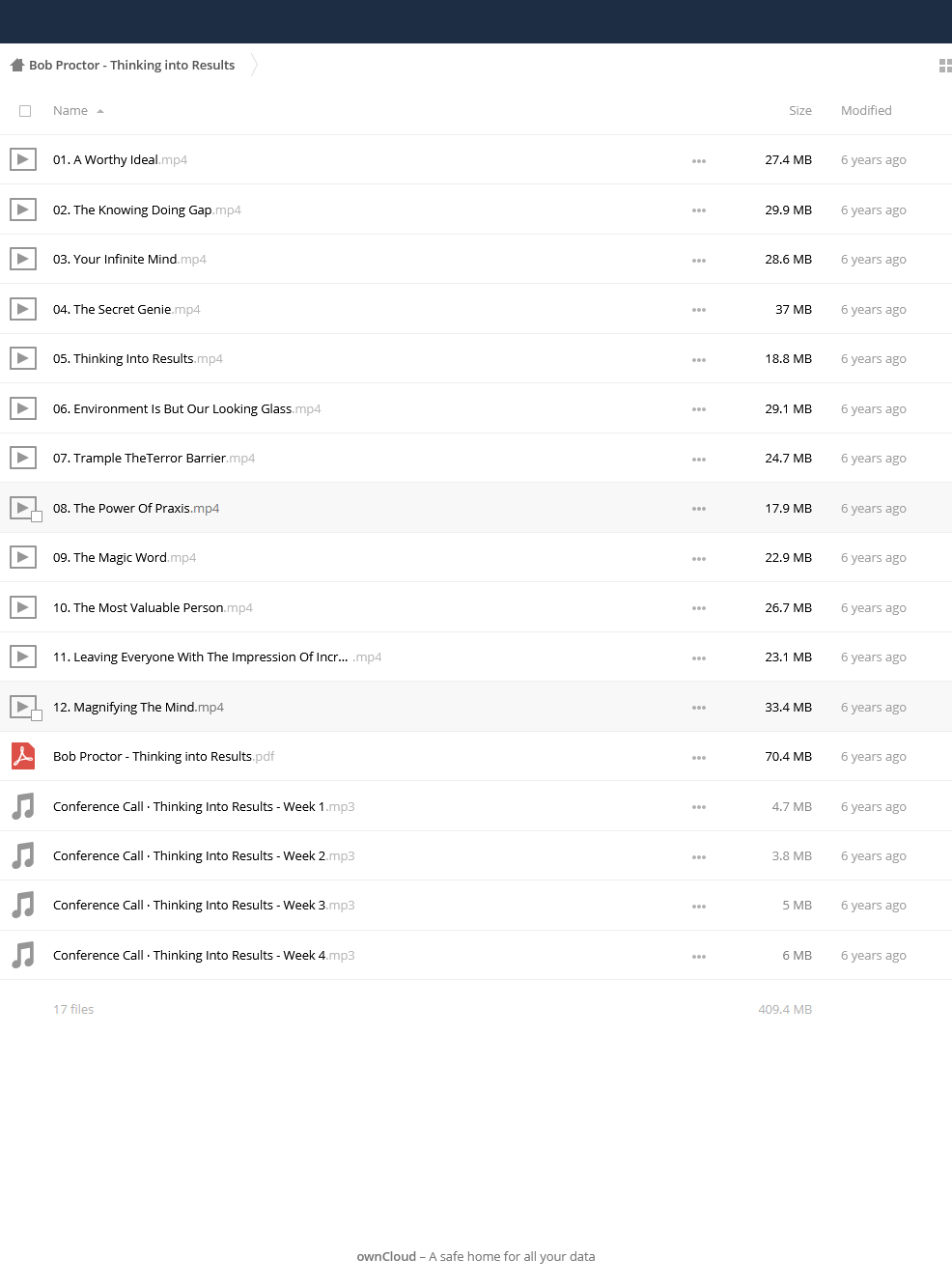
Task: Open the three-dots menu for 09. The Magic Word
Action: tap(699, 558)
